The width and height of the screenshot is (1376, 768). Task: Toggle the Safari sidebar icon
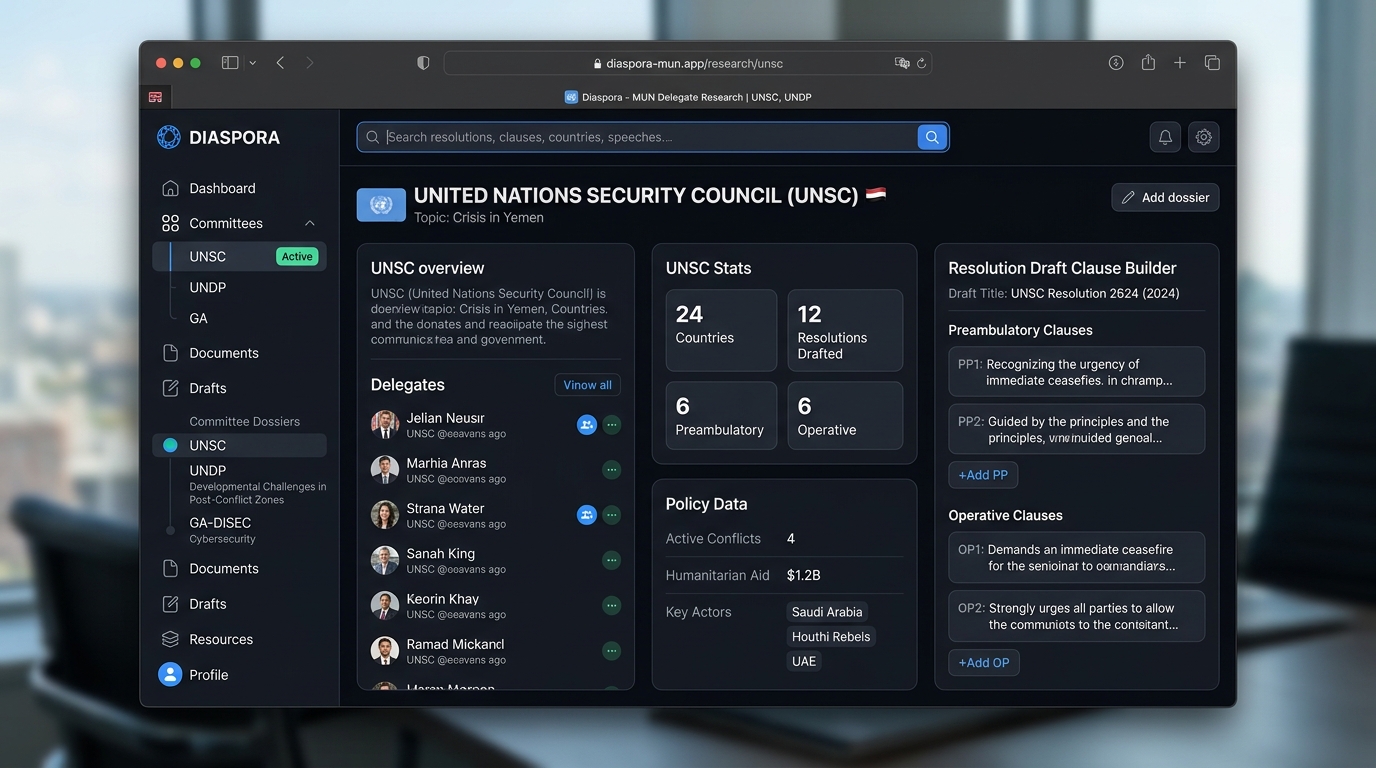[230, 63]
